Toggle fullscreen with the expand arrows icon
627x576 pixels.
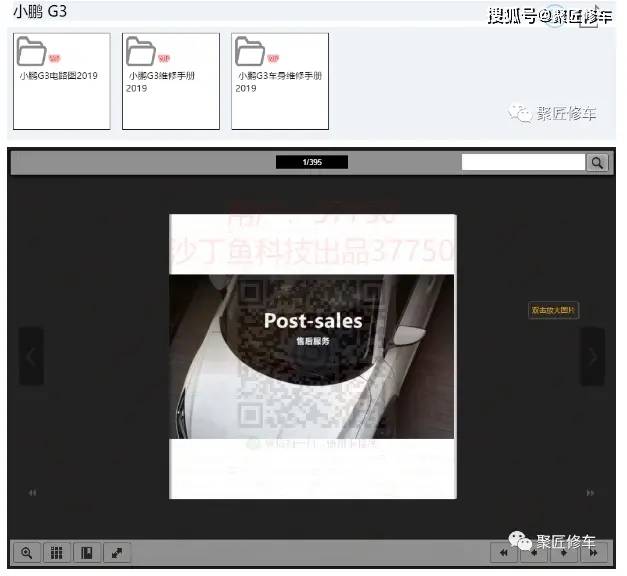click(x=117, y=553)
